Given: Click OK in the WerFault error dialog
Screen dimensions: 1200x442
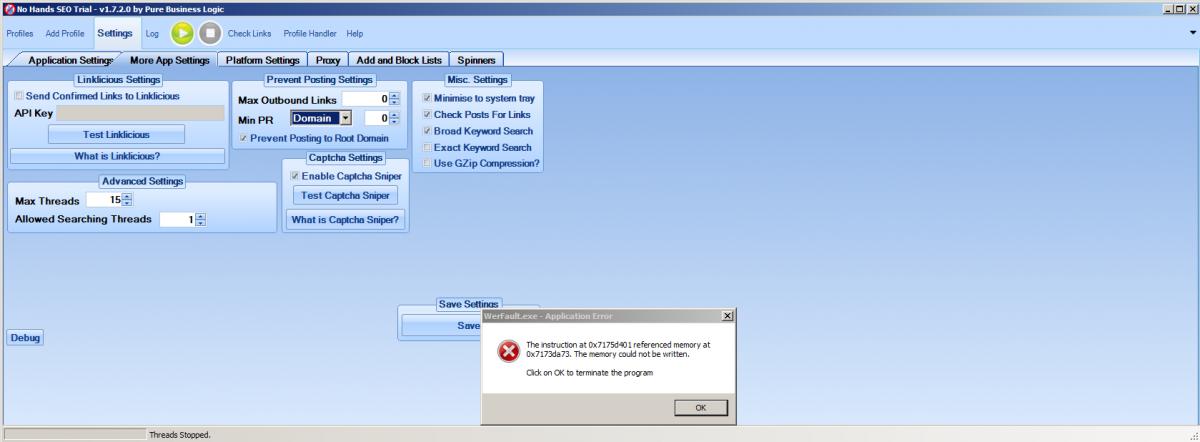Looking at the screenshot, I should pyautogui.click(x=700, y=407).
